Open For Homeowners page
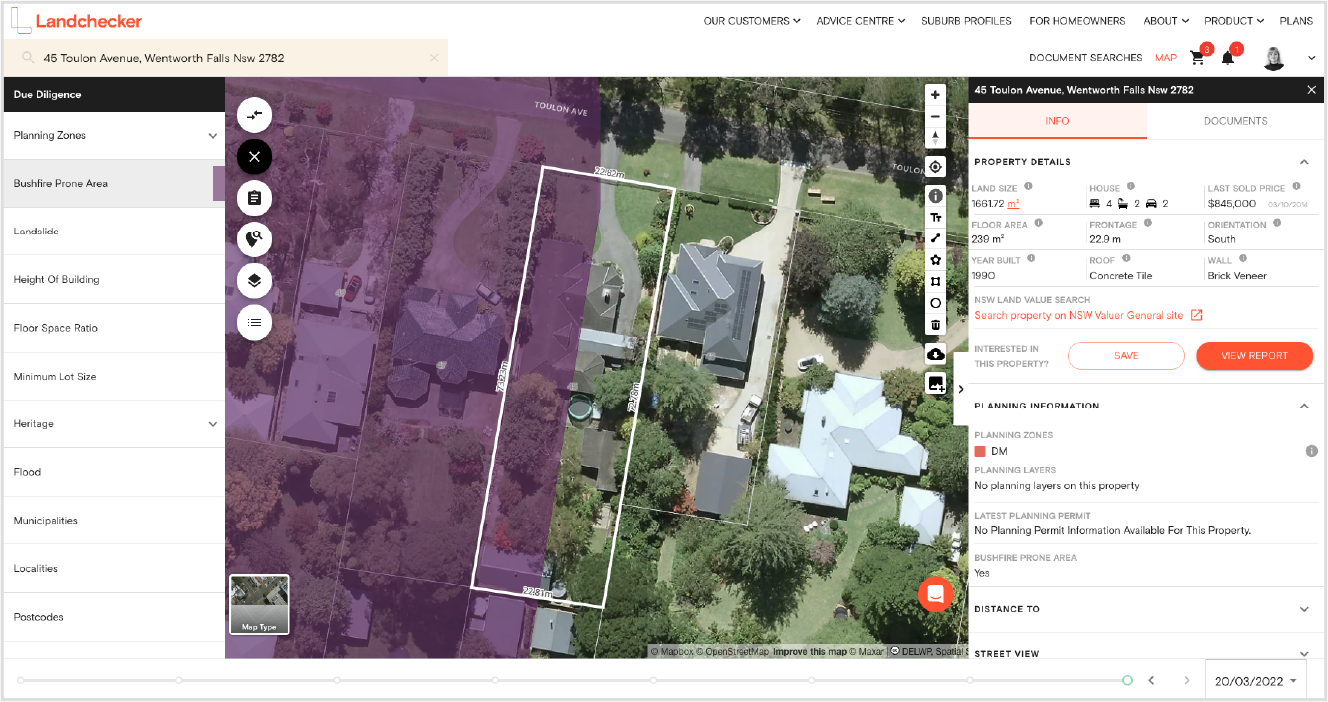 (1077, 21)
